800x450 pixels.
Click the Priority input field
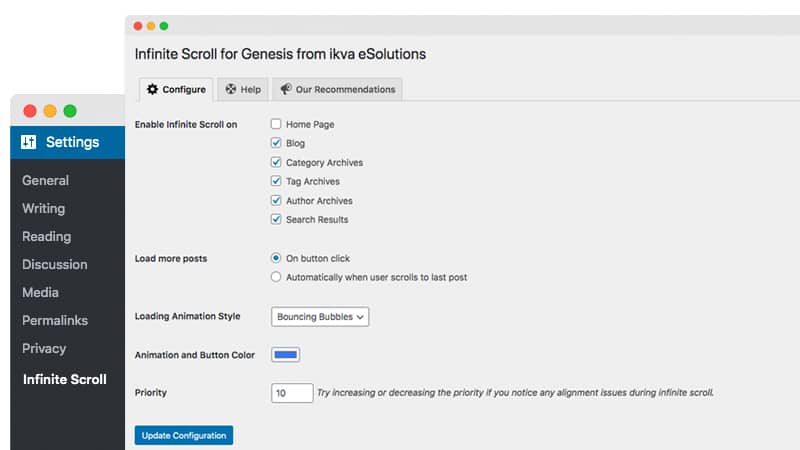pyautogui.click(x=292, y=393)
